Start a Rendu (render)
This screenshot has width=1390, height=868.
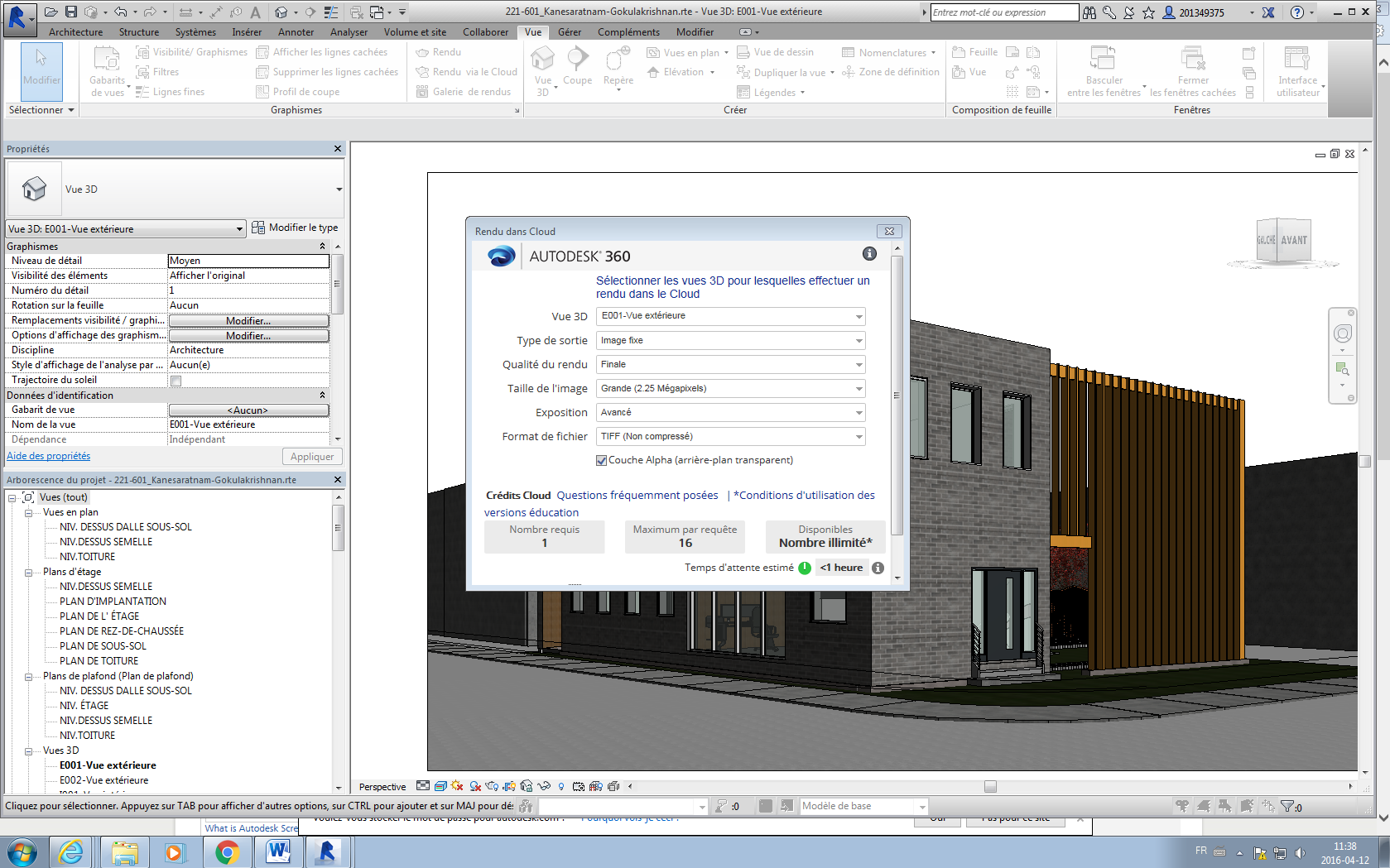[436, 51]
